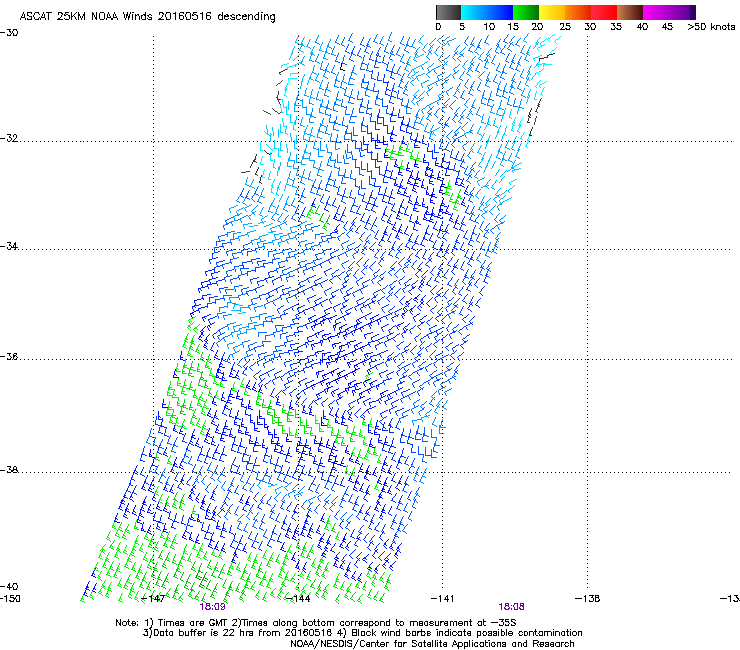Click the "0" label under the color bar
This screenshot has width=740, height=650.
(438, 26)
